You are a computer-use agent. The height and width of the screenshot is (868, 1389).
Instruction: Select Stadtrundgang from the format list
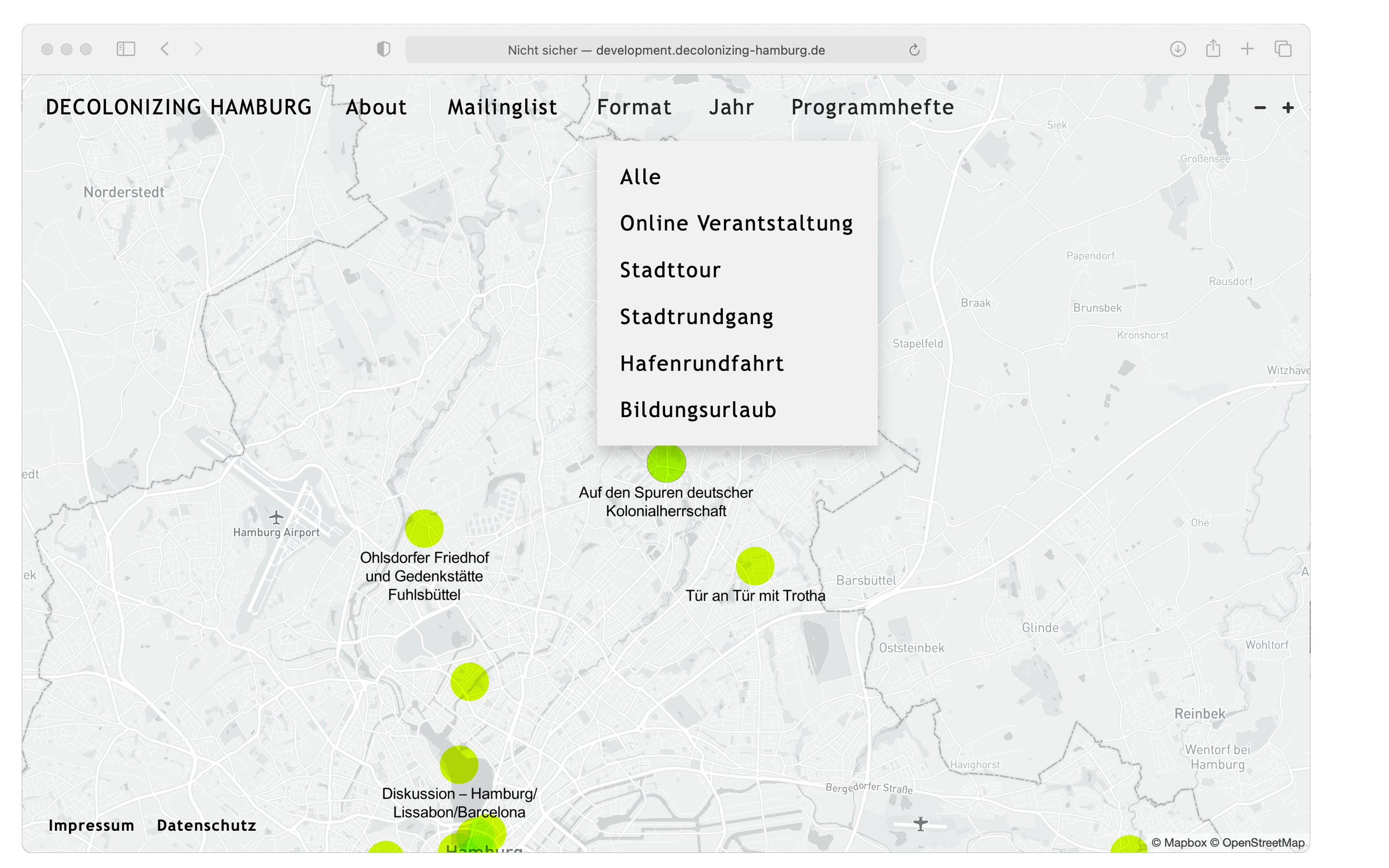click(697, 317)
